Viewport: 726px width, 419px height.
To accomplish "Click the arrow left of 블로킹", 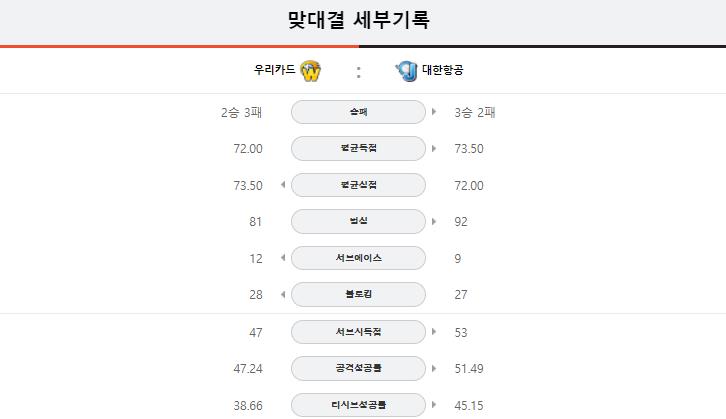I will point(283,294).
